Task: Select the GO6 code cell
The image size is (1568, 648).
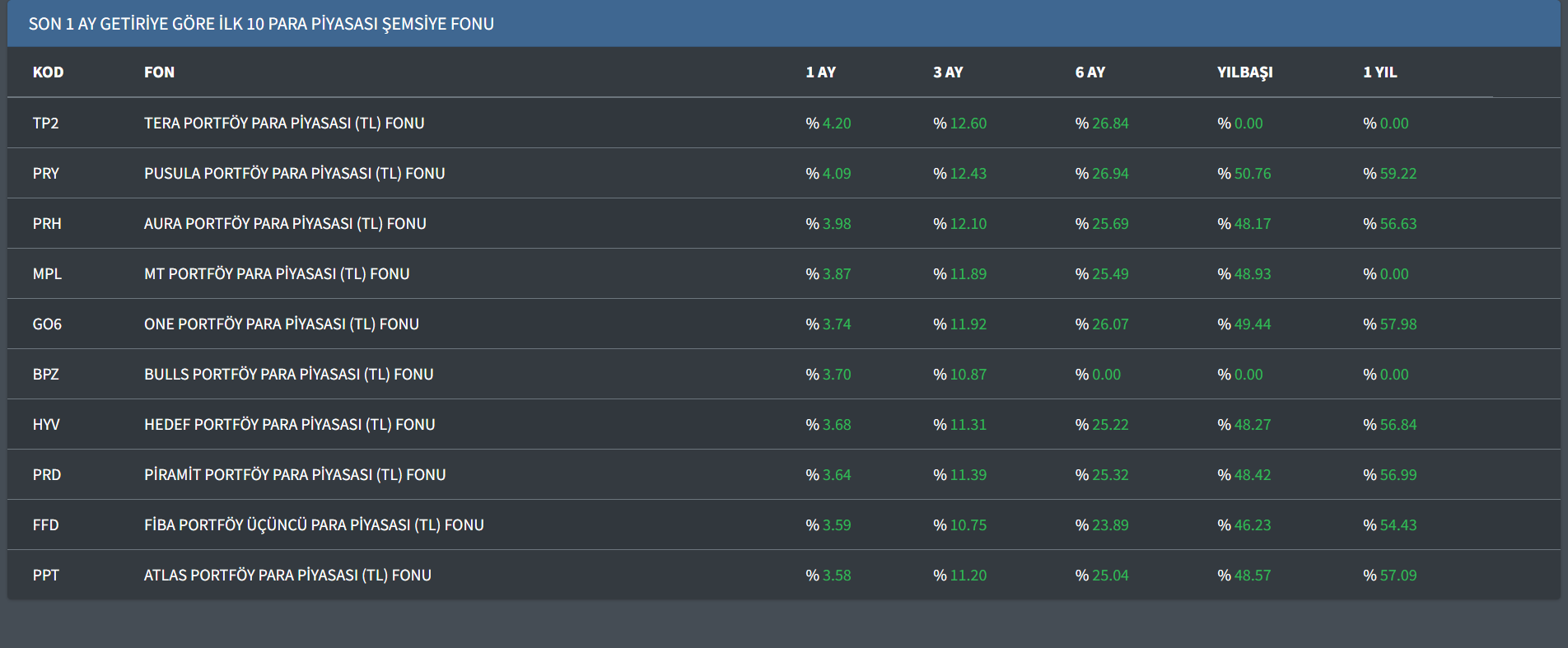Action: click(x=47, y=324)
